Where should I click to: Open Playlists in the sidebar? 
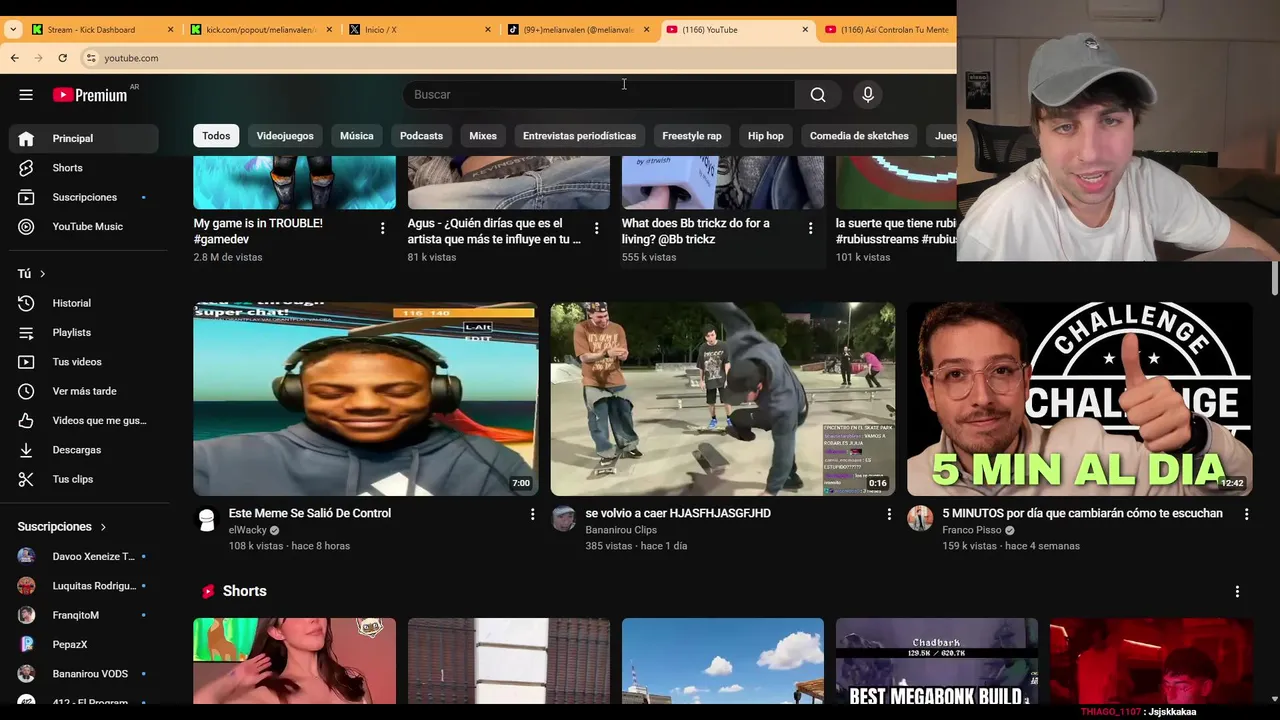[84, 332]
